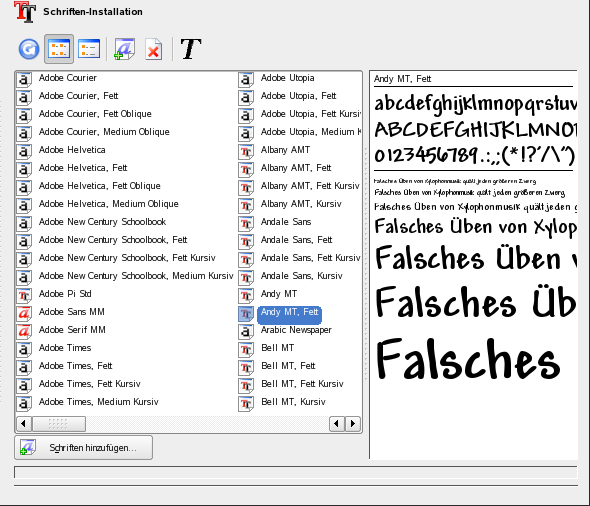Select Adobe Pi Std TrueType icon
Screen dimensions: 590x506
coord(24,295)
